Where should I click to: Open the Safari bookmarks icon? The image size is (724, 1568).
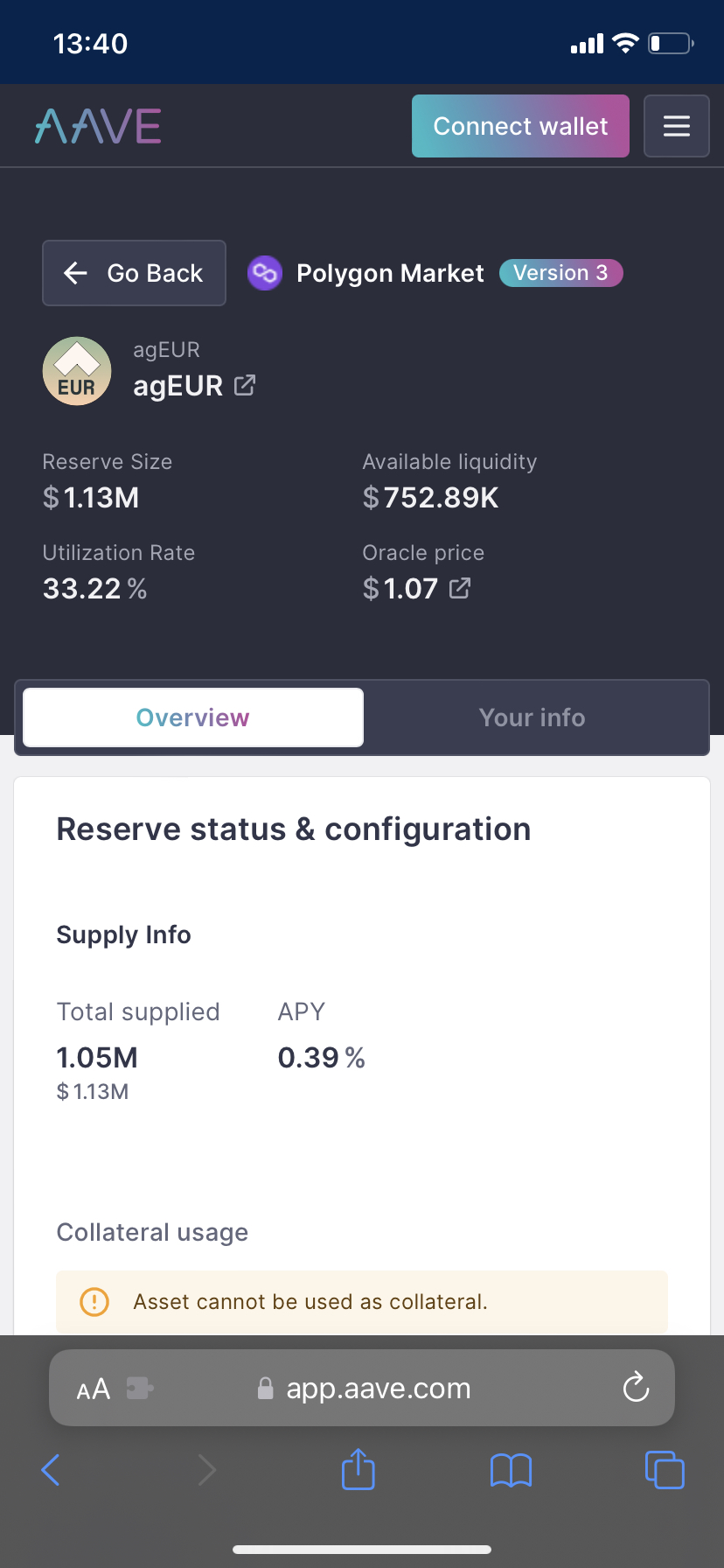(511, 1470)
